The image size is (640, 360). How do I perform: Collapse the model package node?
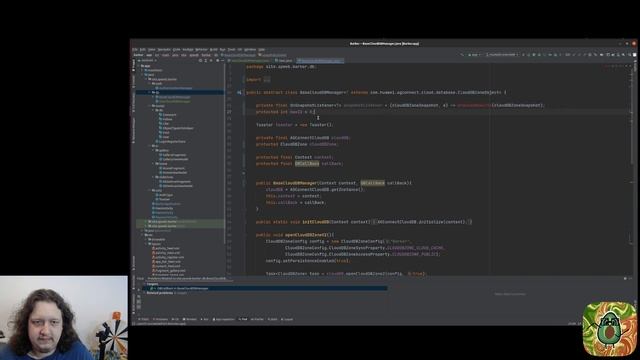(150, 106)
